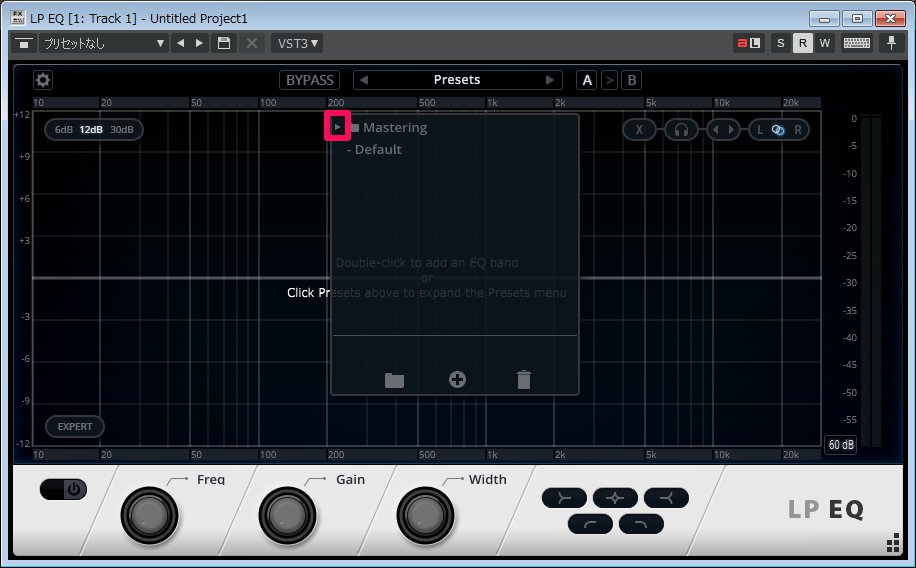916x568 pixels.
Task: Toggle the band power switch
Action: 64,489
